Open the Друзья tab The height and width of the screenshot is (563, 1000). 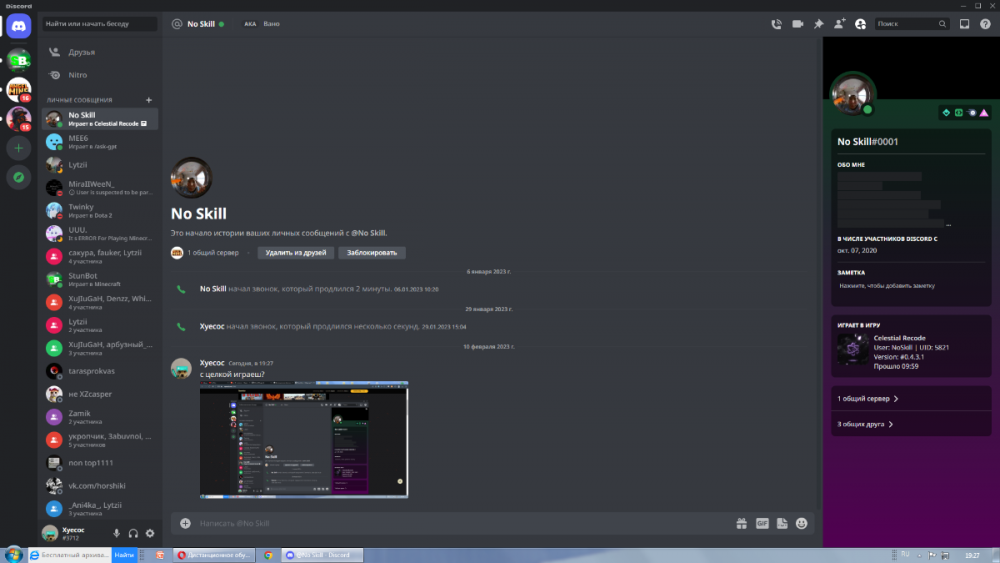coord(82,52)
